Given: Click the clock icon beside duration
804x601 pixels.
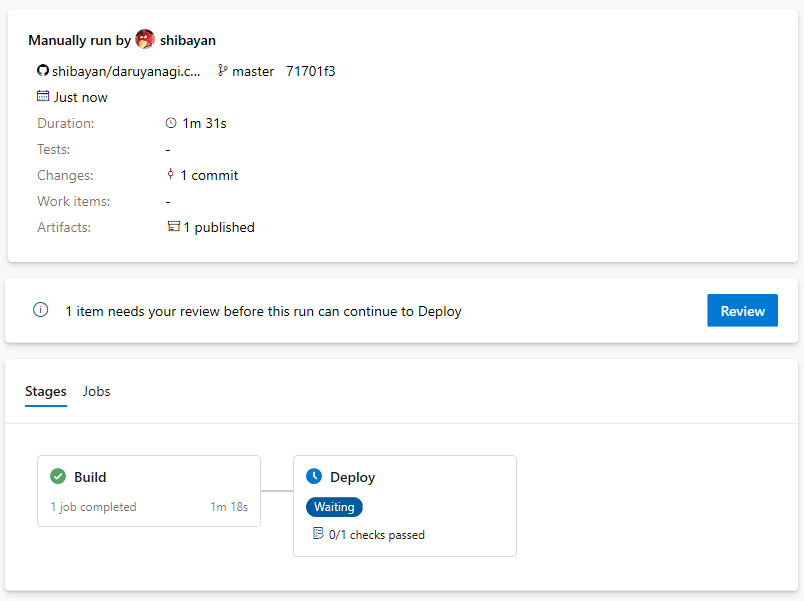Looking at the screenshot, I should coord(171,123).
